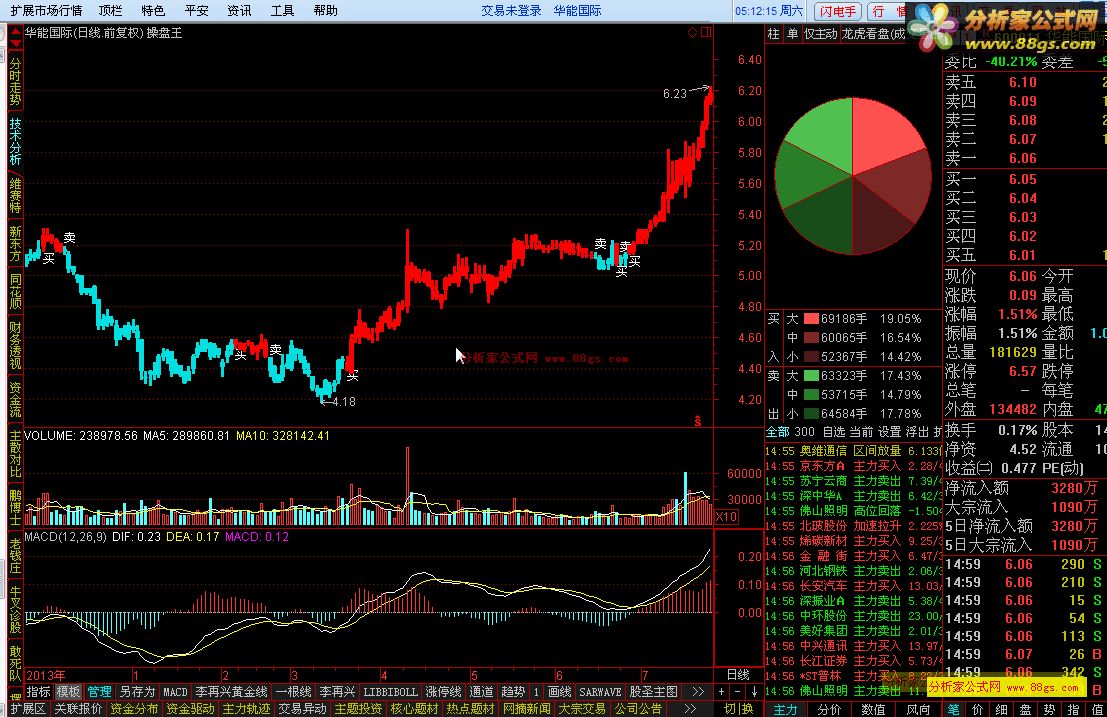This screenshot has height=717, width=1107.
Task: Open the 主力轨迹 bottom tab
Action: coord(246,709)
